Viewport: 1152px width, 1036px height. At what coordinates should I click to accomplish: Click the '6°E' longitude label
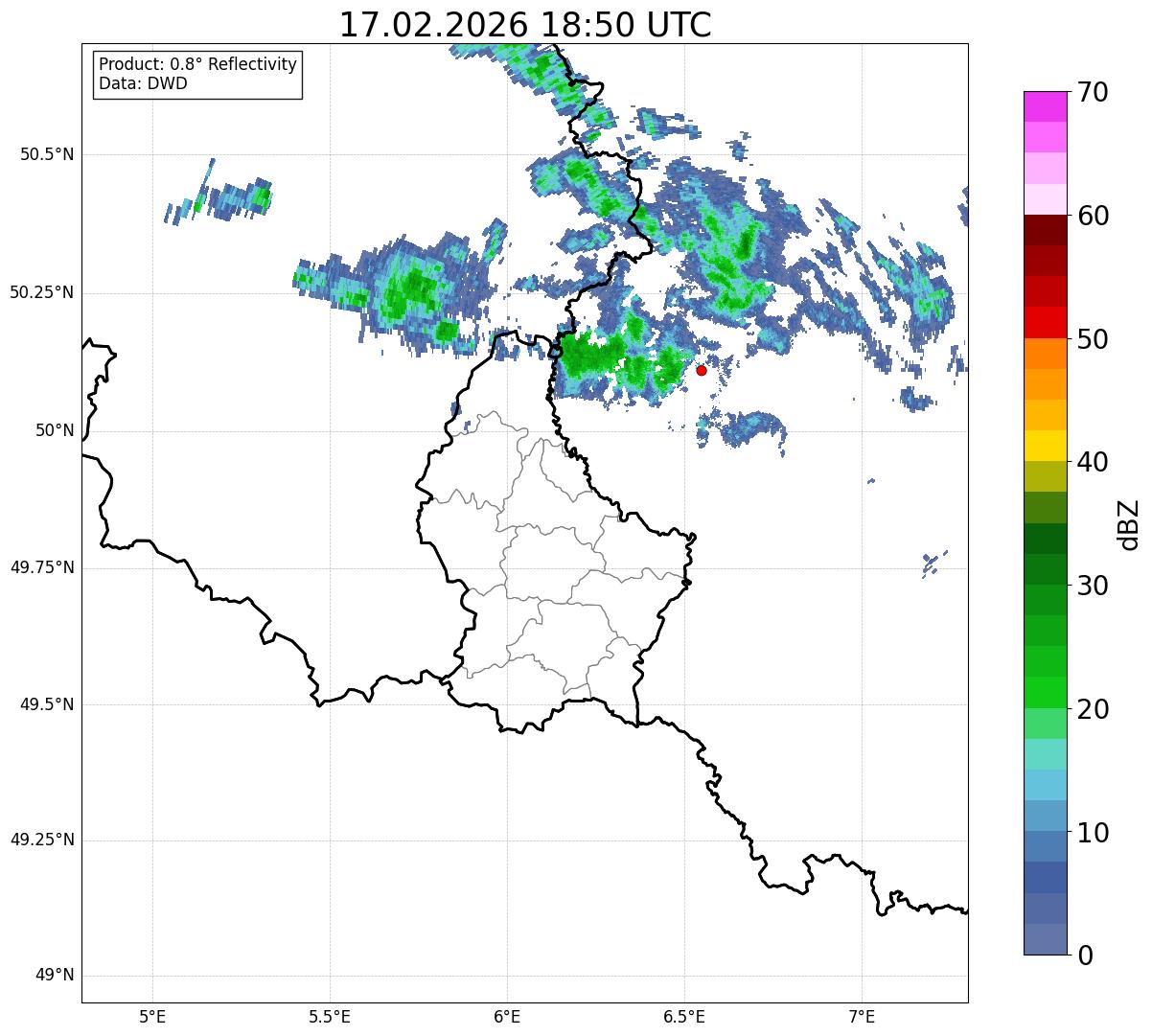click(x=507, y=1016)
